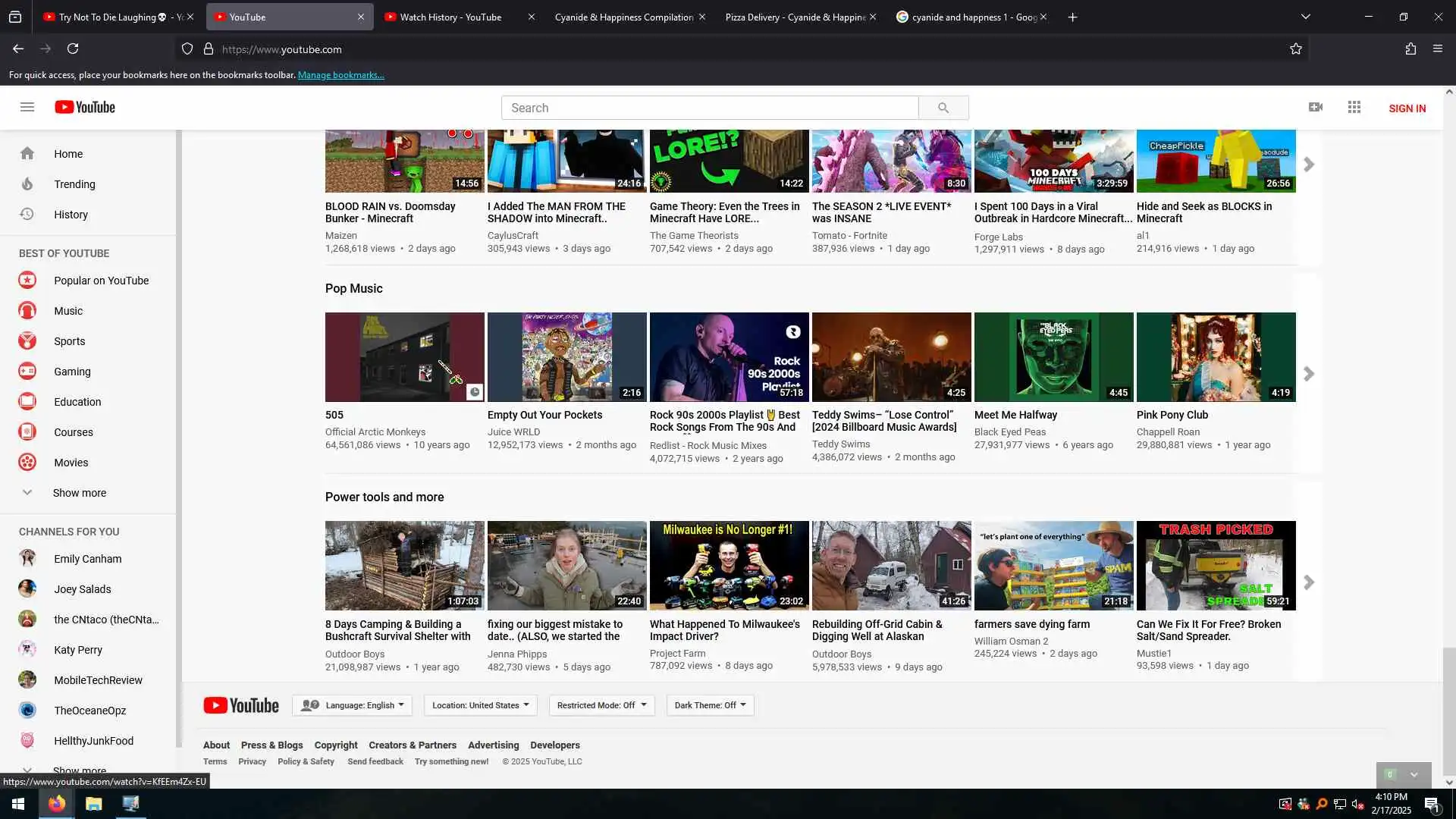The image size is (1456, 819).
Task: Open History in the sidebar
Action: pyautogui.click(x=70, y=215)
